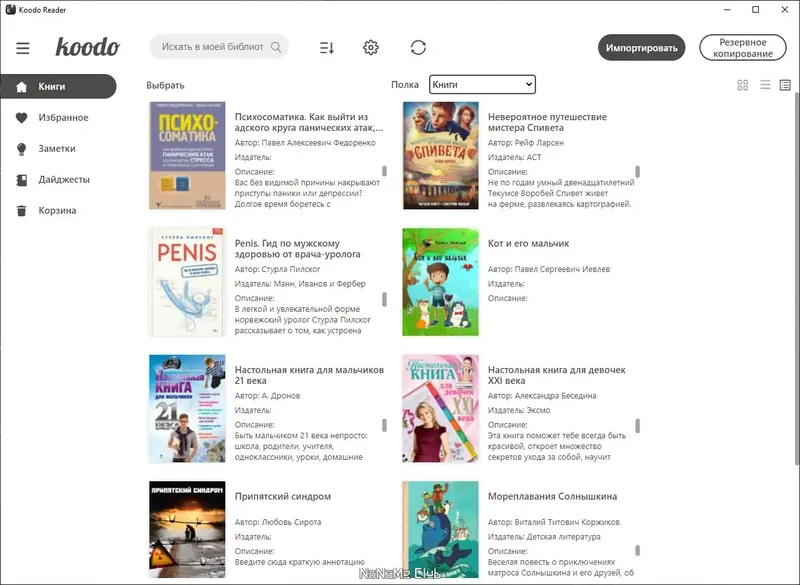The width and height of the screenshot is (800, 585).
Task: Open Избранное in sidebar
Action: point(63,117)
